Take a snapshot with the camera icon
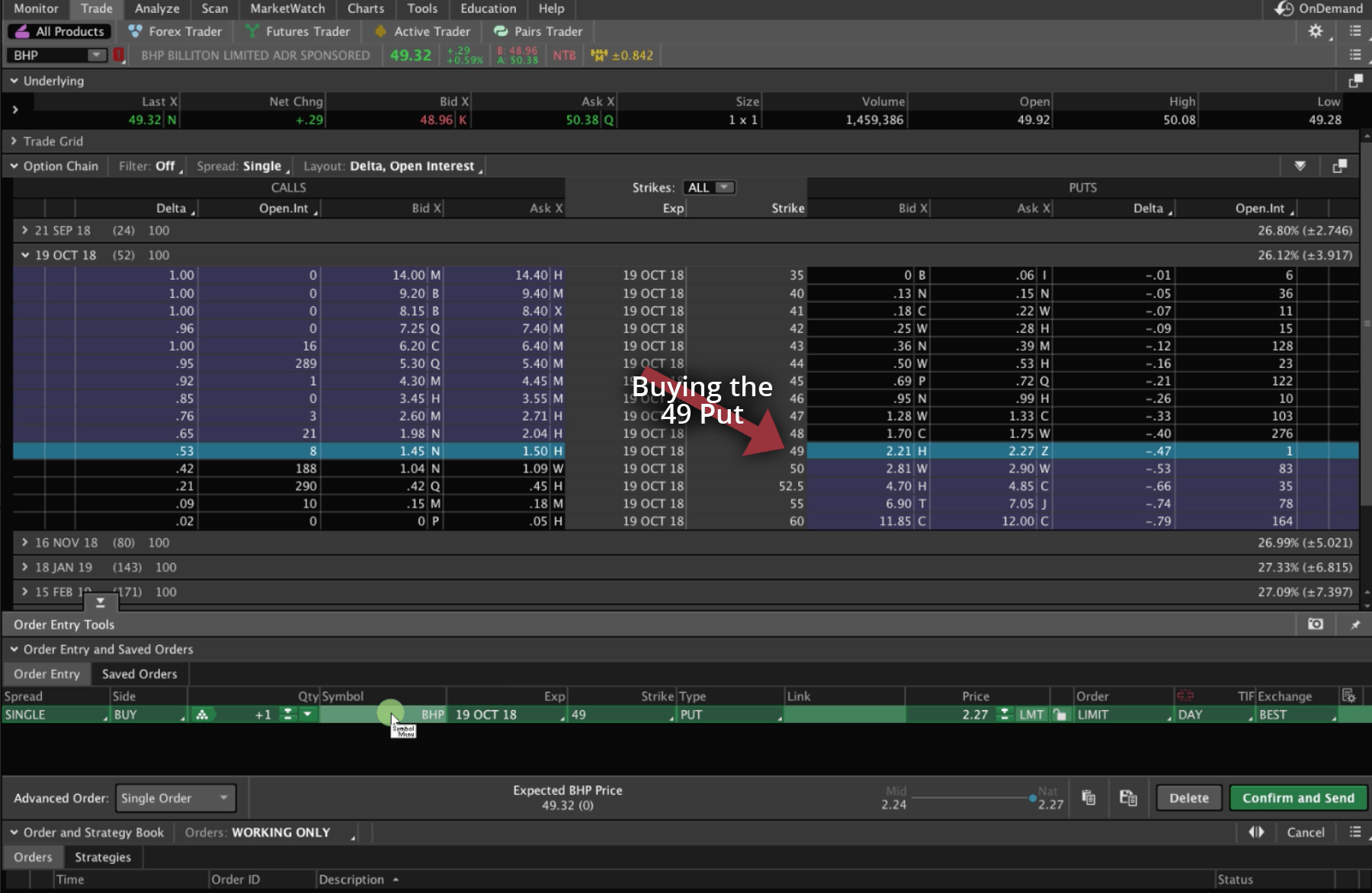This screenshot has height=893, width=1372. tap(1316, 624)
